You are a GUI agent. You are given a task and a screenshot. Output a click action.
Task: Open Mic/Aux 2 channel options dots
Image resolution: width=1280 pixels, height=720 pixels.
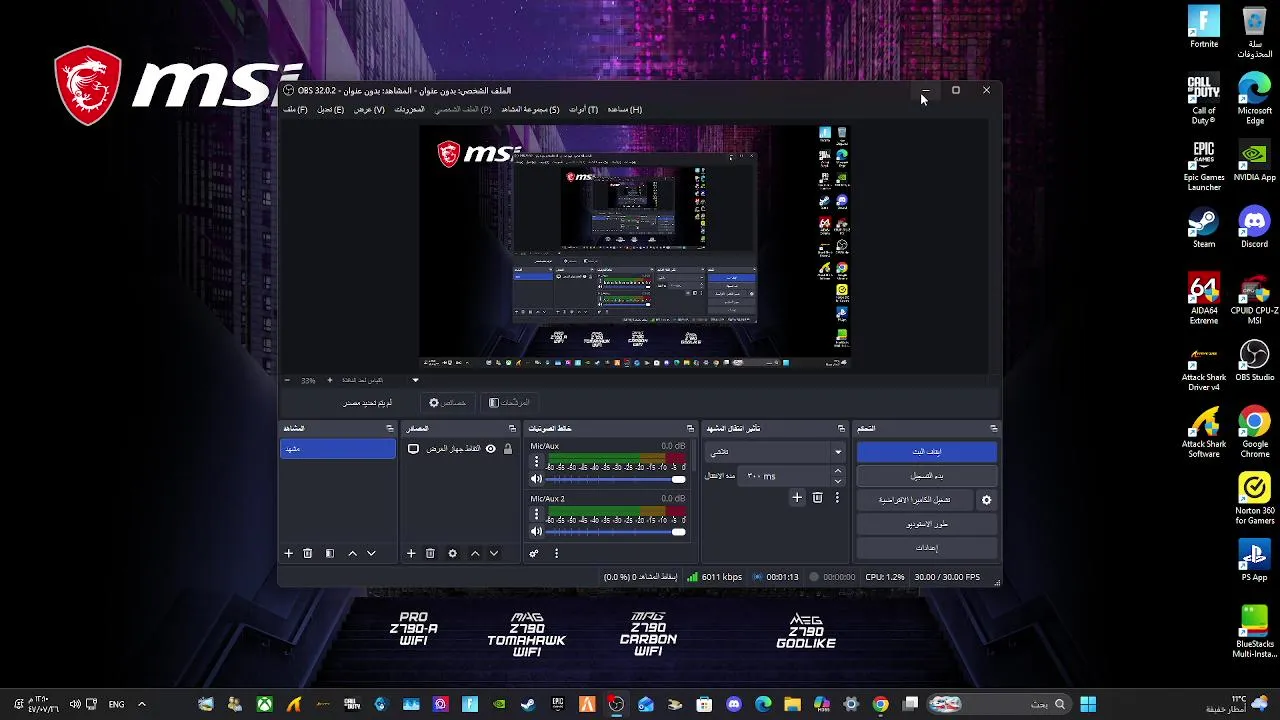[x=536, y=514]
